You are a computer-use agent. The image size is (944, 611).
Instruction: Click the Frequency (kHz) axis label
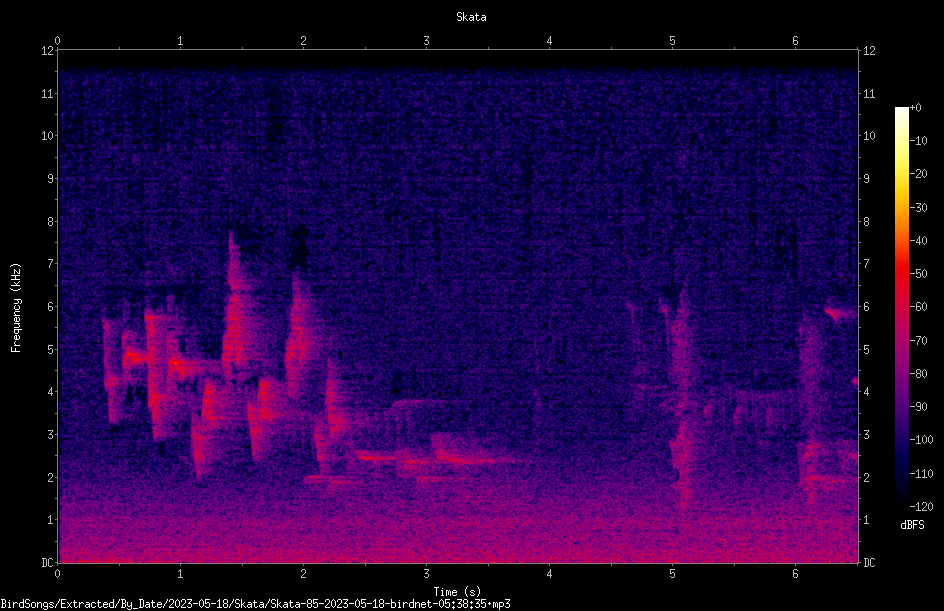(16, 308)
